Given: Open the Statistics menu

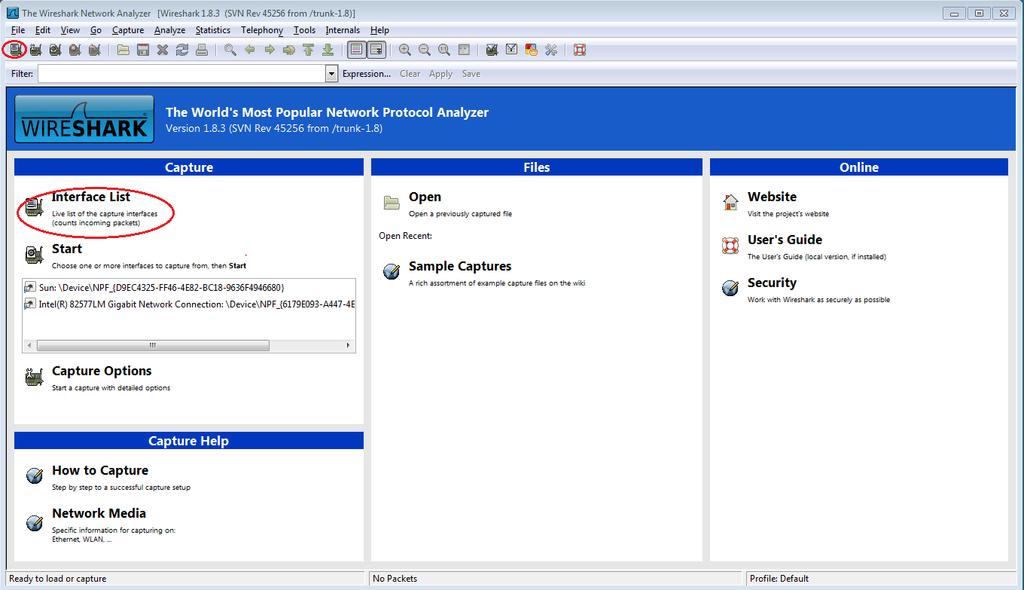Looking at the screenshot, I should 213,30.
